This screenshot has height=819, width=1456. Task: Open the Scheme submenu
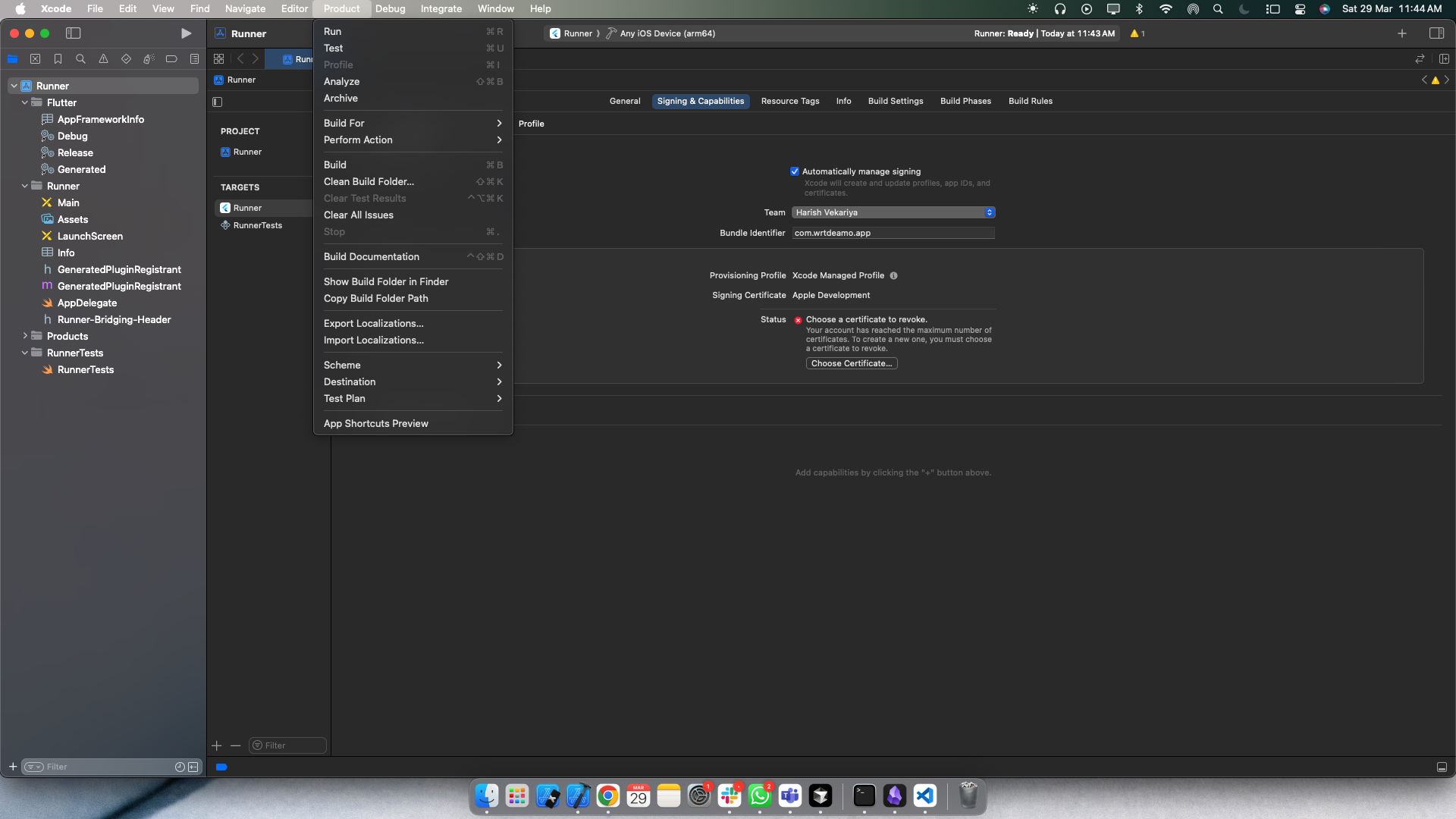pyautogui.click(x=413, y=365)
